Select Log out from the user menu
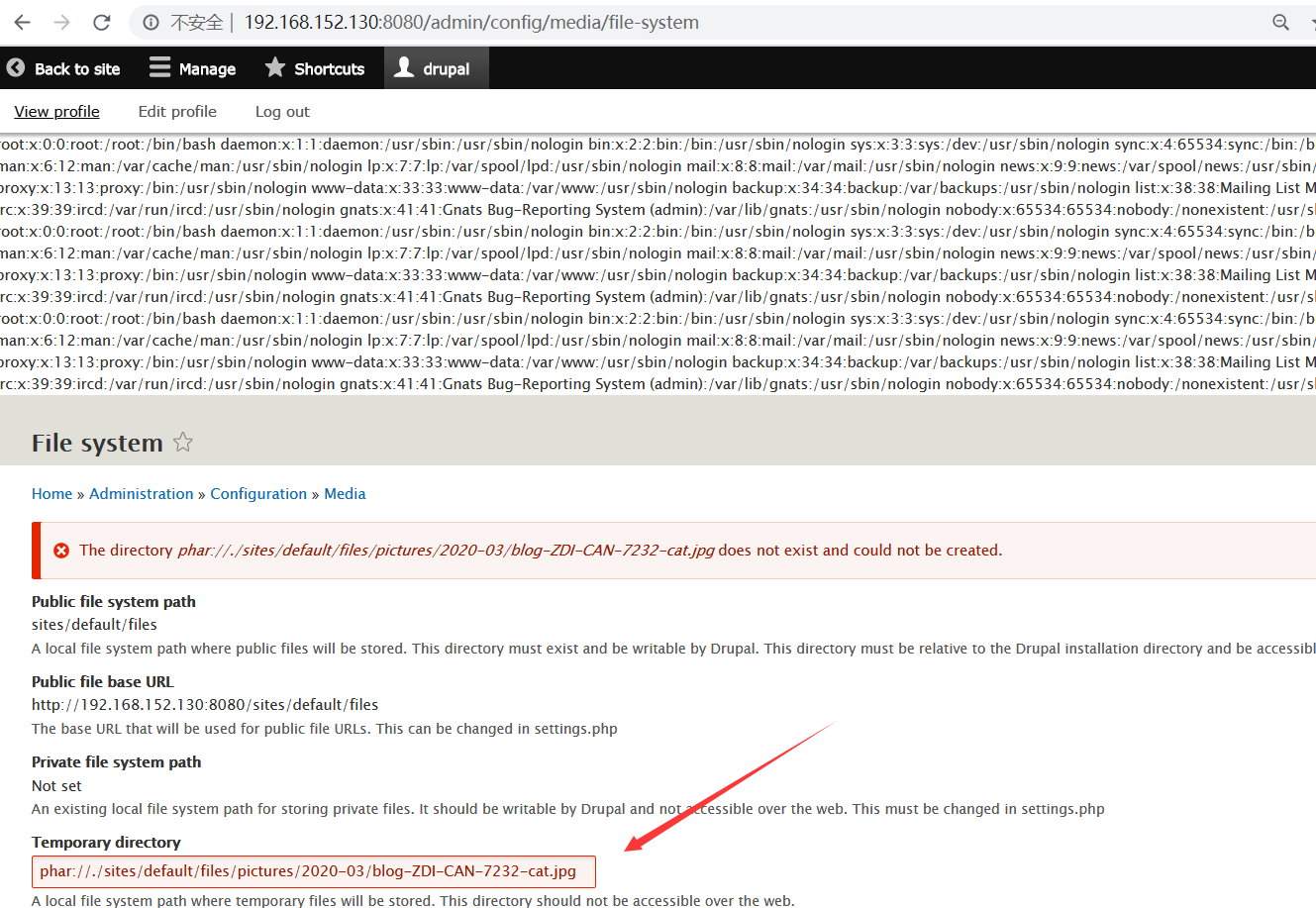 coord(281,111)
